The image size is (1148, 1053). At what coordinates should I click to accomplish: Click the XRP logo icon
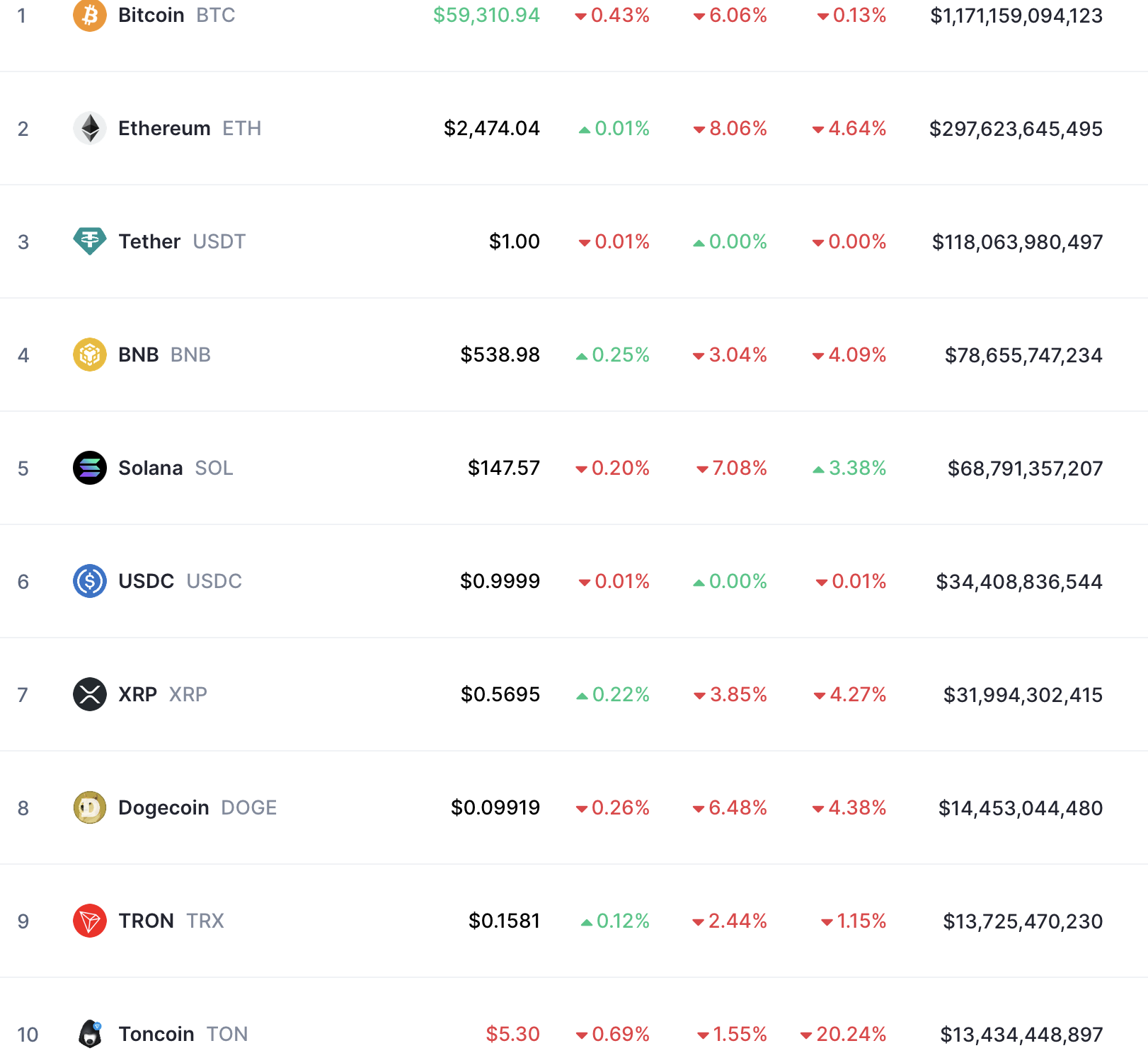click(90, 694)
